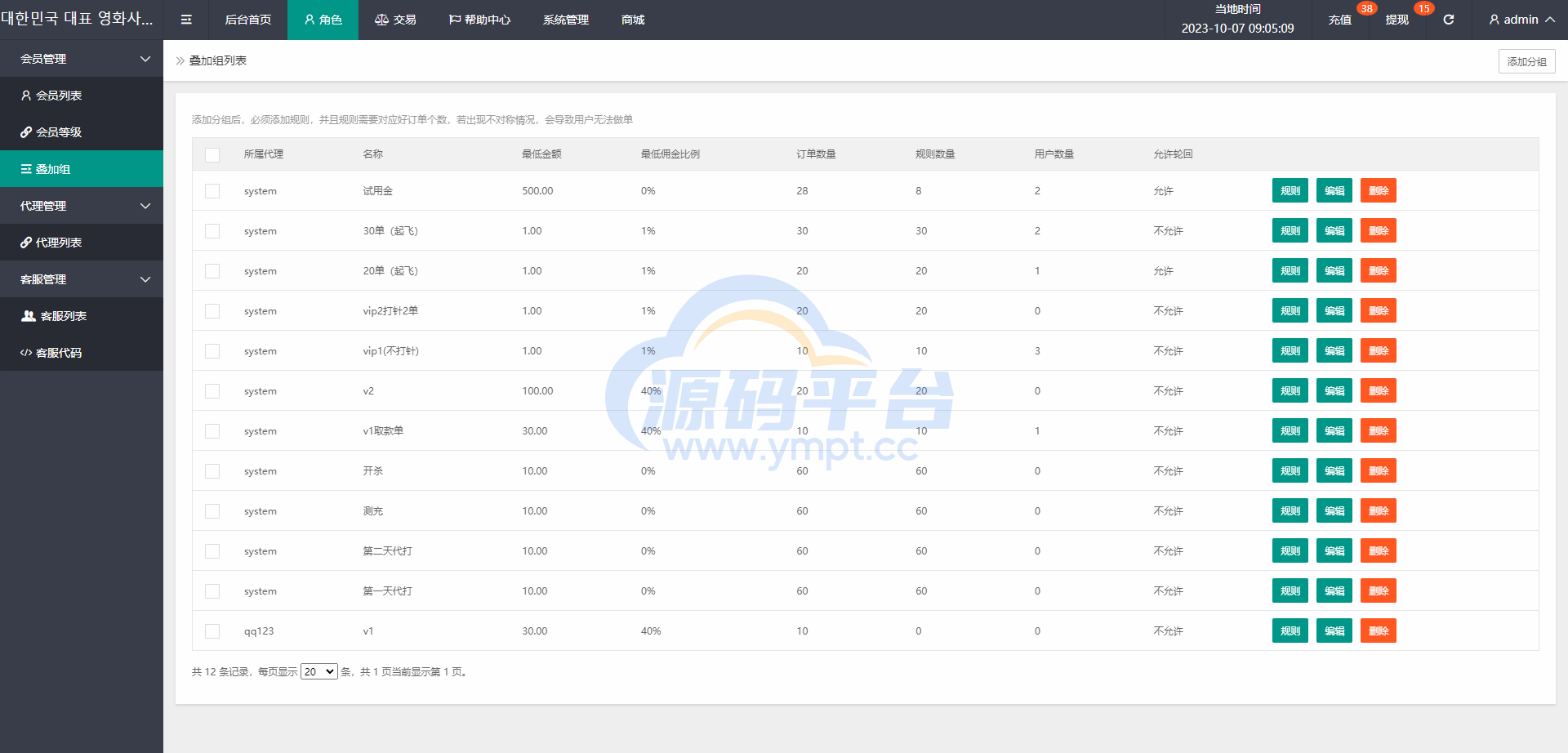Open 会员等级 in the sidebar
This screenshot has width=1568, height=753.
coord(82,132)
